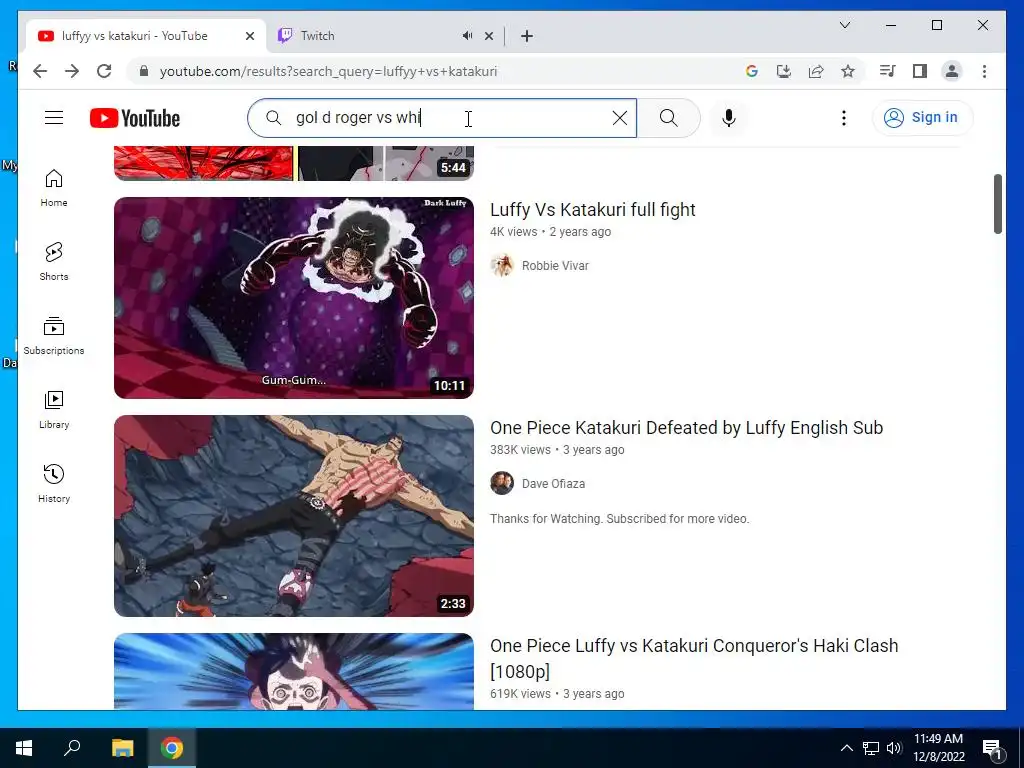The width and height of the screenshot is (1024, 768).
Task: Click the Sign in button
Action: coord(922,118)
